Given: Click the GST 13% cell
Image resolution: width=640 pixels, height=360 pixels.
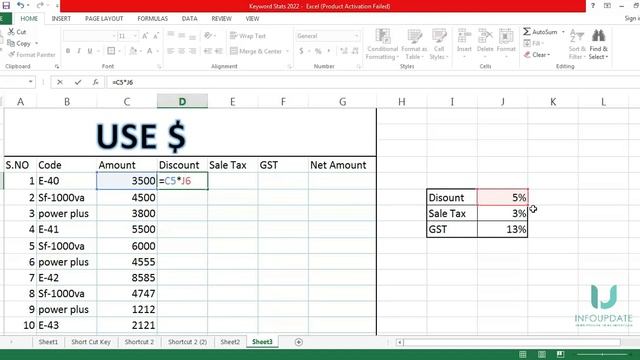Looking at the screenshot, I should (x=502, y=229).
